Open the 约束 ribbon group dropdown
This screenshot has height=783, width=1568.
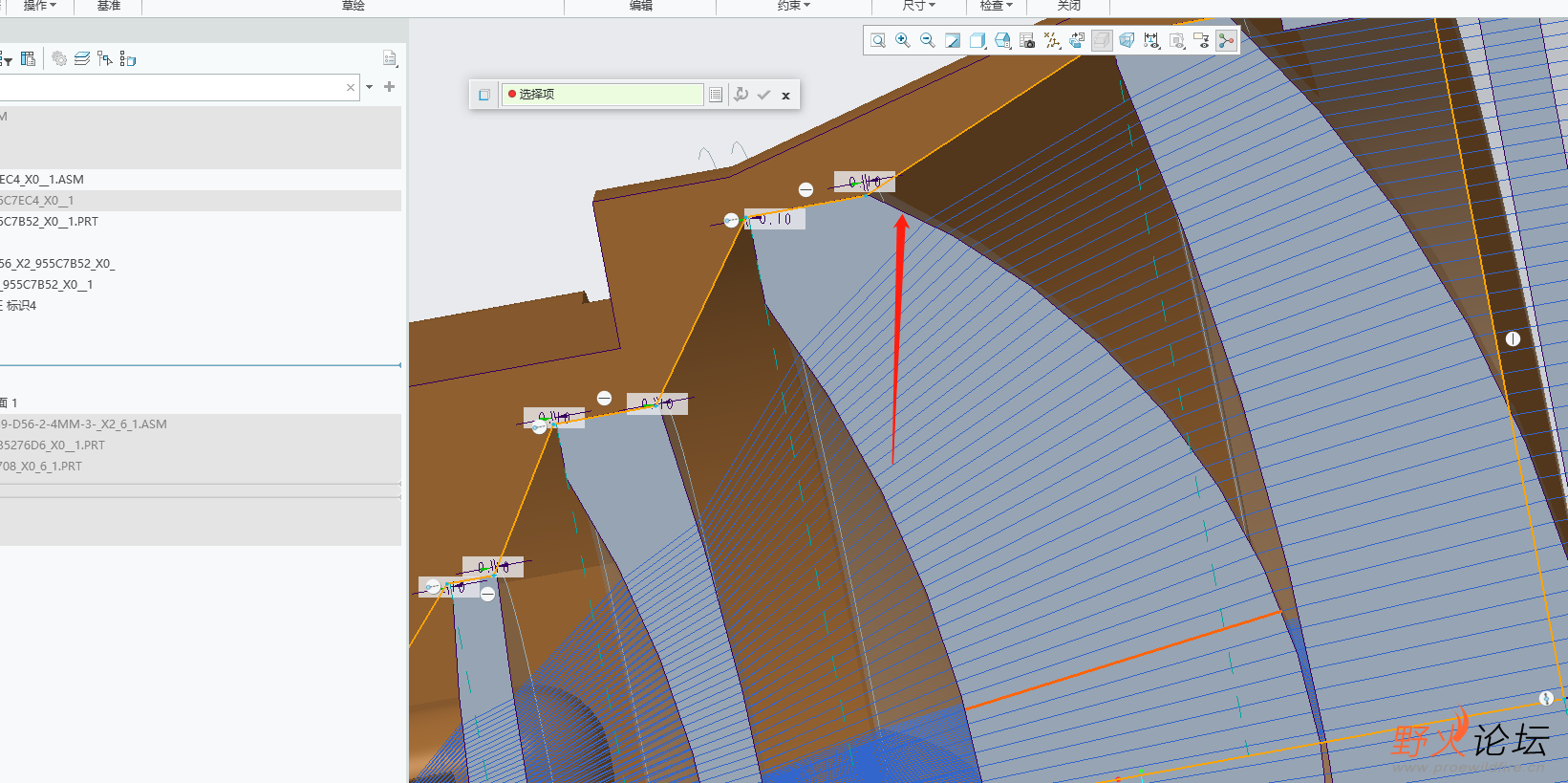pyautogui.click(x=793, y=6)
